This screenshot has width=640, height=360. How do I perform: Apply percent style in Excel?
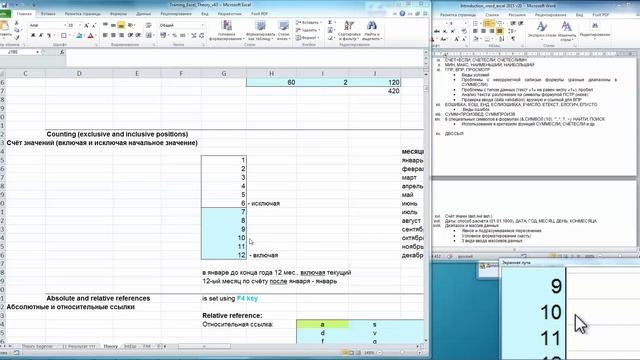coord(175,36)
